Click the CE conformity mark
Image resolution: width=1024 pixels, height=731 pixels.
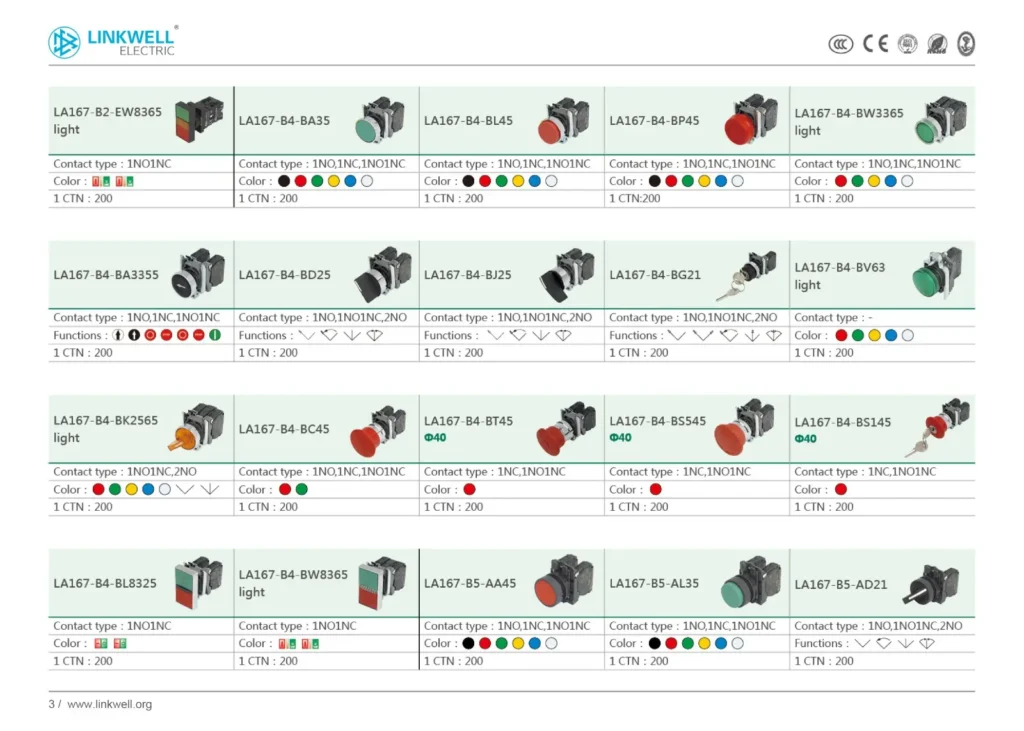pos(875,44)
